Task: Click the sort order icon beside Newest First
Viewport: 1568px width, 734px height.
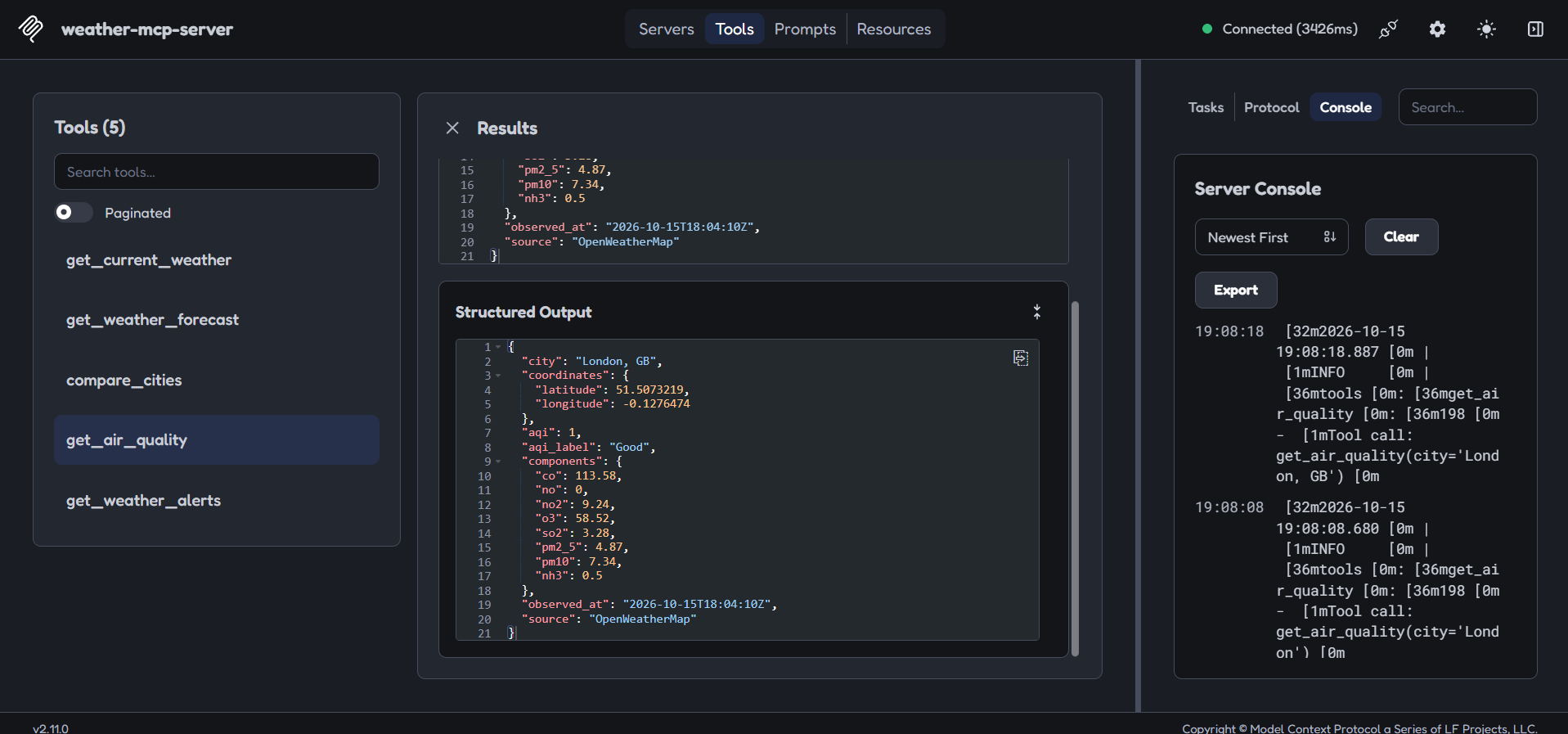Action: click(x=1330, y=237)
